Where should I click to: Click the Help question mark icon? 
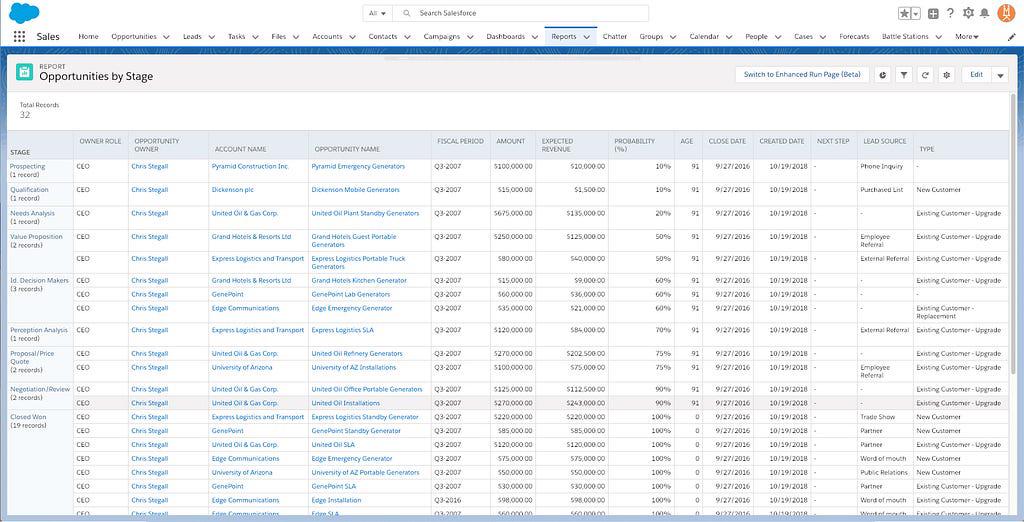[x=950, y=14]
